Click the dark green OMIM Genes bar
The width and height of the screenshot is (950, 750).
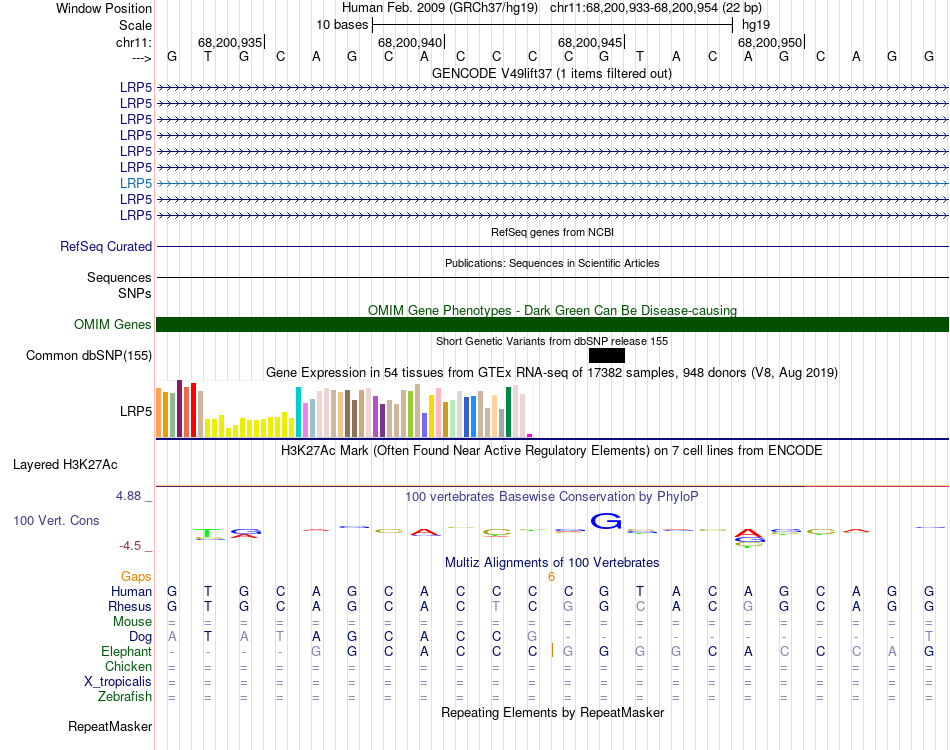click(x=552, y=324)
